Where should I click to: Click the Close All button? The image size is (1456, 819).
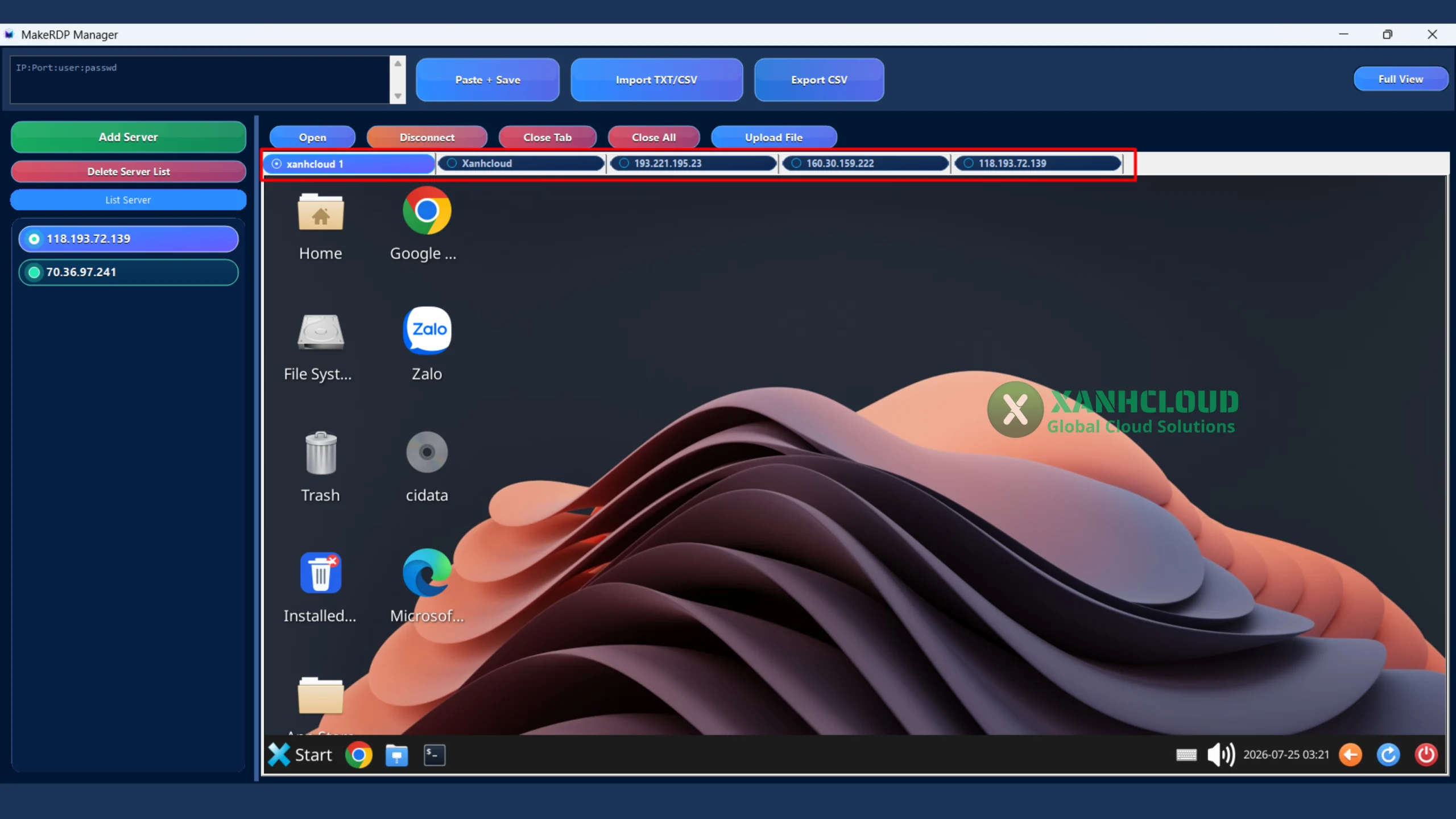(653, 138)
